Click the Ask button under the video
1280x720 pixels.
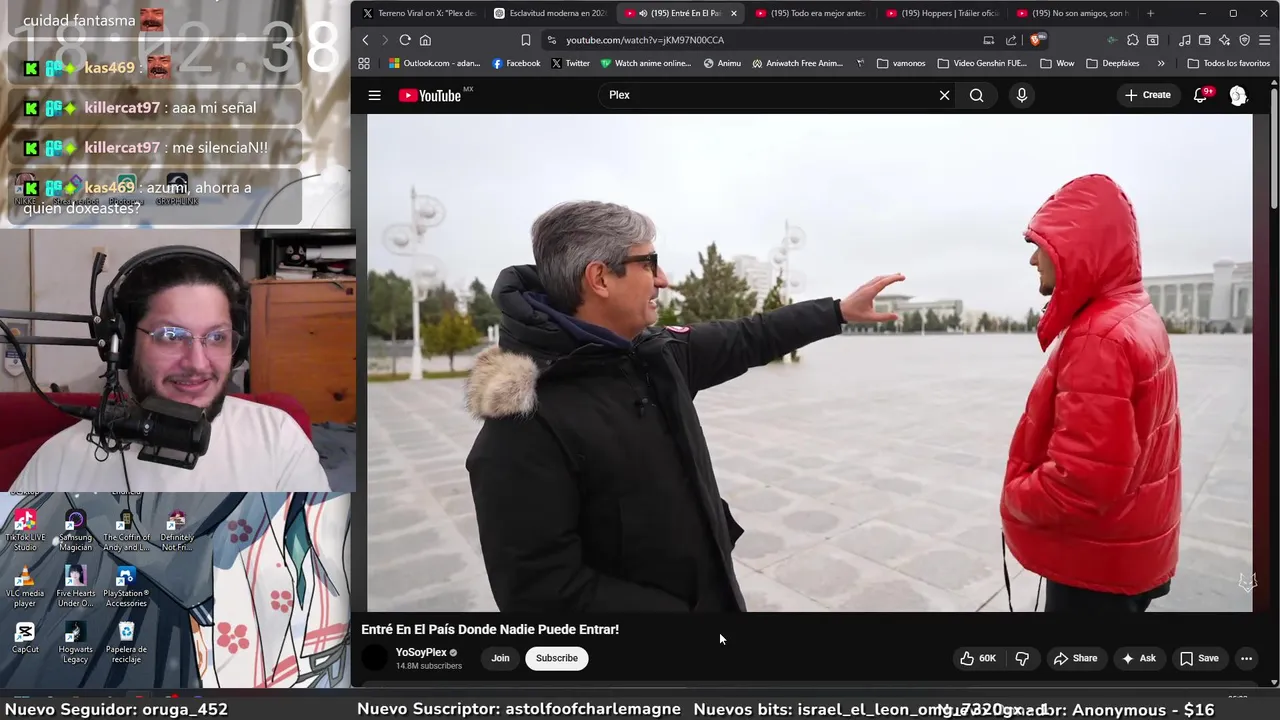click(1138, 658)
